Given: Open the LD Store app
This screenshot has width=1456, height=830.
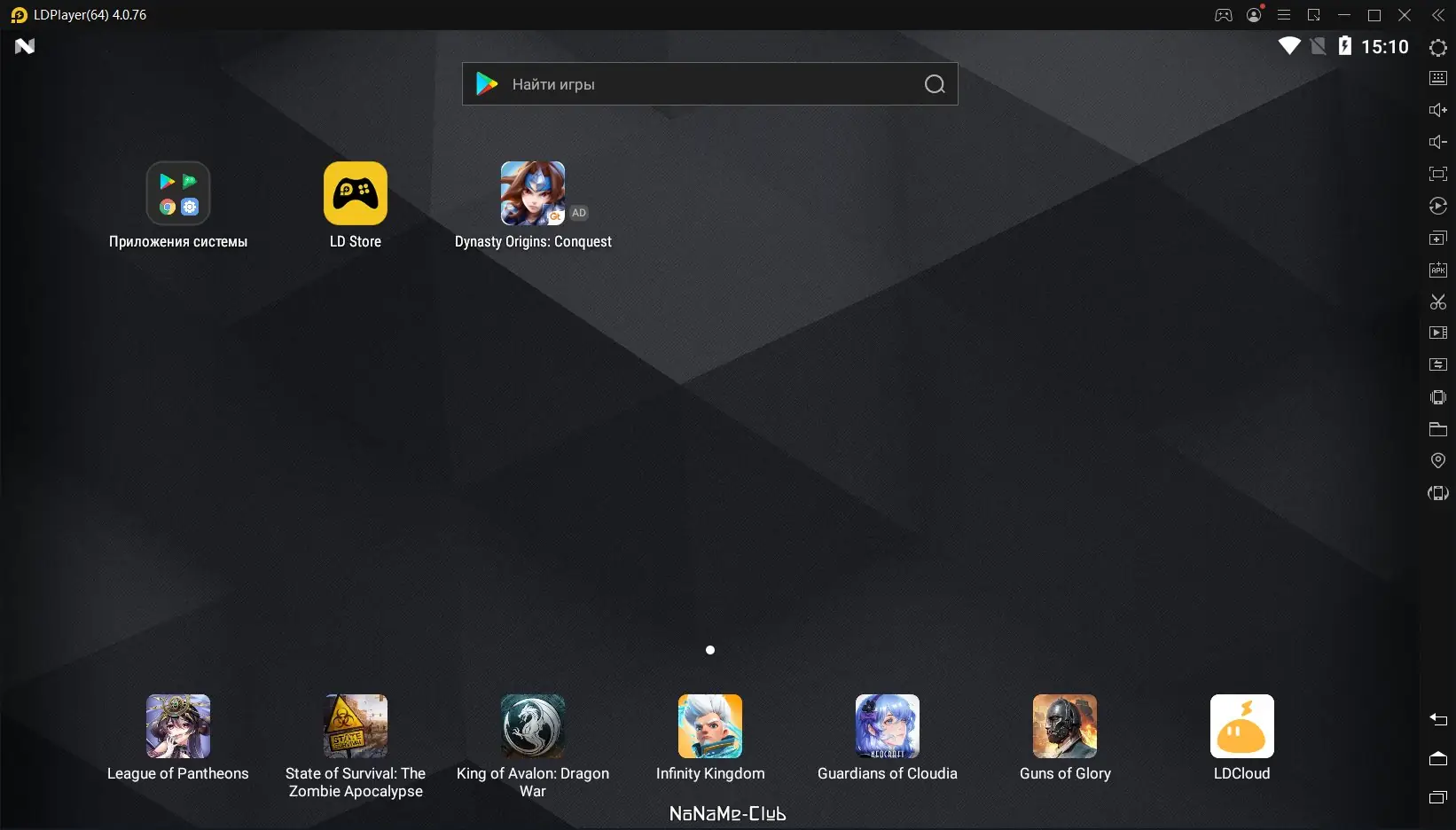Looking at the screenshot, I should (x=356, y=193).
